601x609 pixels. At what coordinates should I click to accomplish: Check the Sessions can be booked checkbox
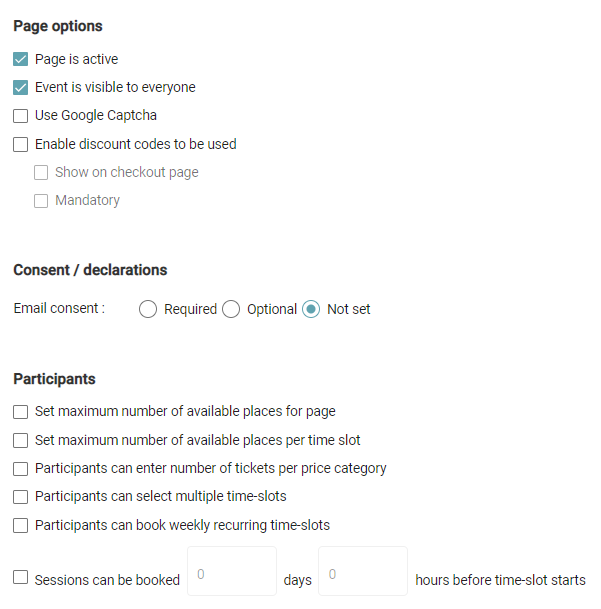[21, 577]
